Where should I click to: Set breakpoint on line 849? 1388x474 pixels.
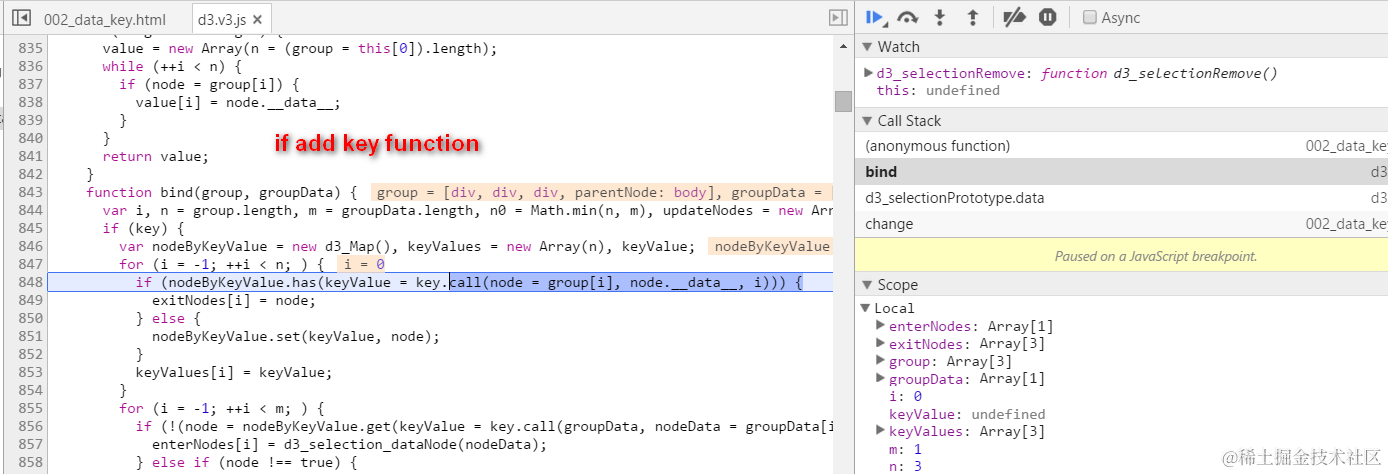(30, 300)
